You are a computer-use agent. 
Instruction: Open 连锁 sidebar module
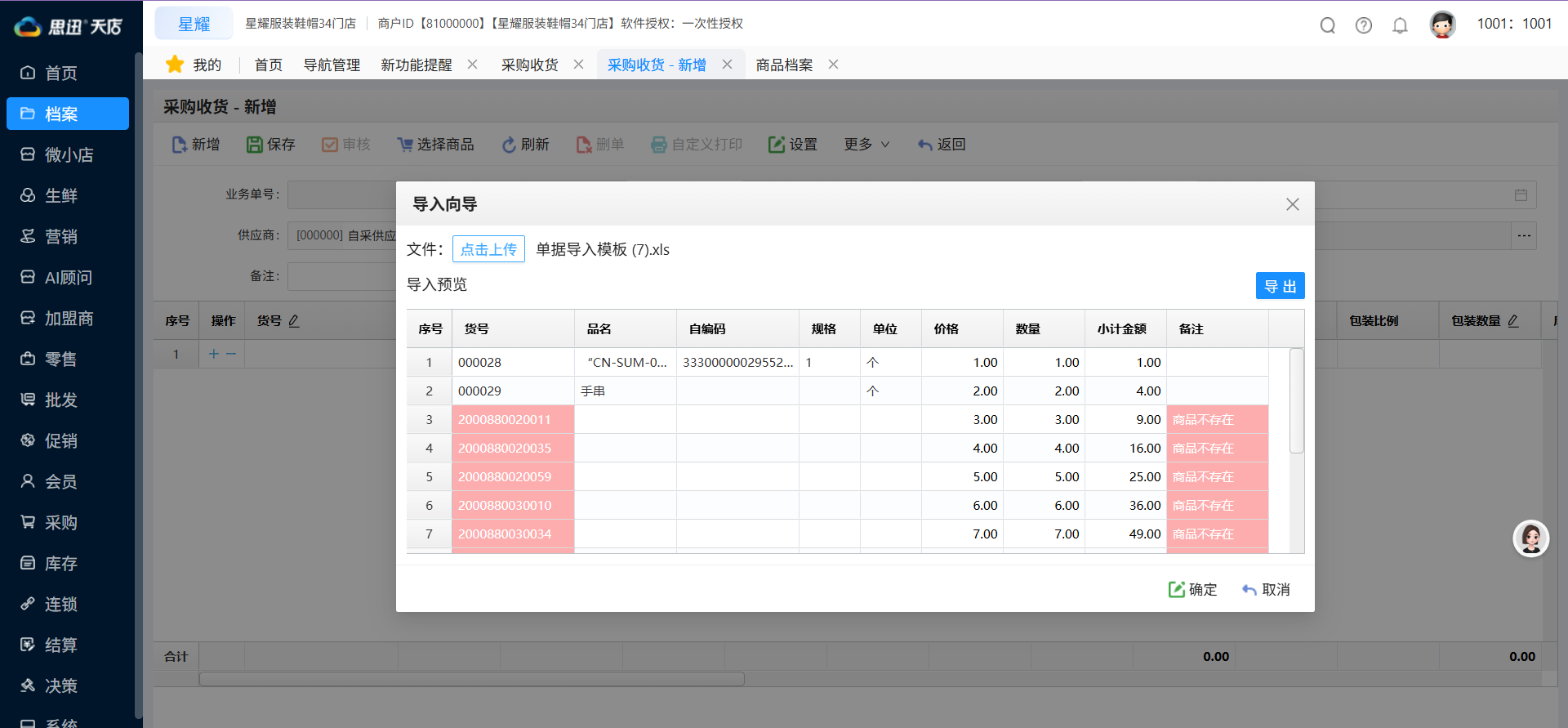pyautogui.click(x=67, y=604)
